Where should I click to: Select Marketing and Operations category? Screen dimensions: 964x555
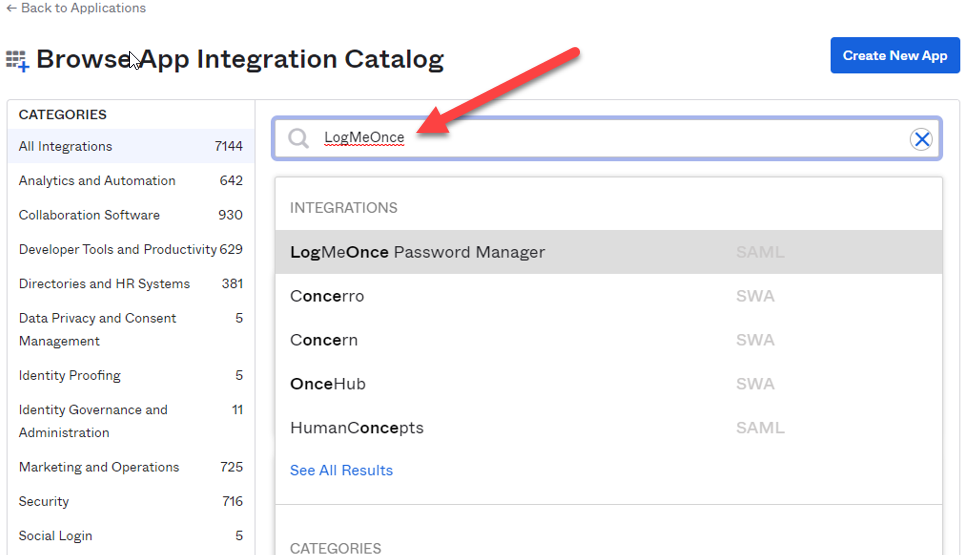tap(131, 467)
